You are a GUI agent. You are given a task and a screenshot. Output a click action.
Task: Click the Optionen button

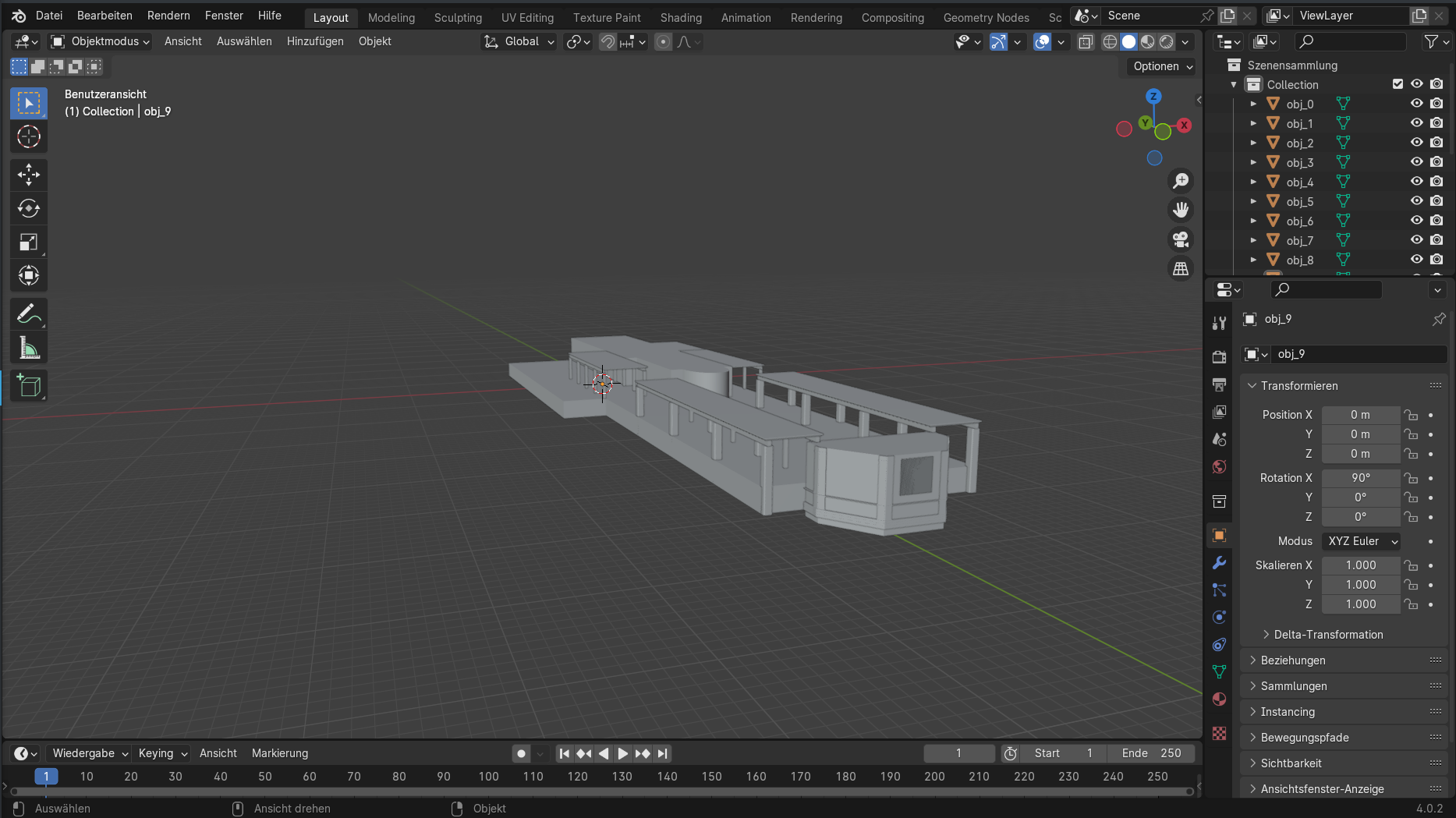[1162, 66]
